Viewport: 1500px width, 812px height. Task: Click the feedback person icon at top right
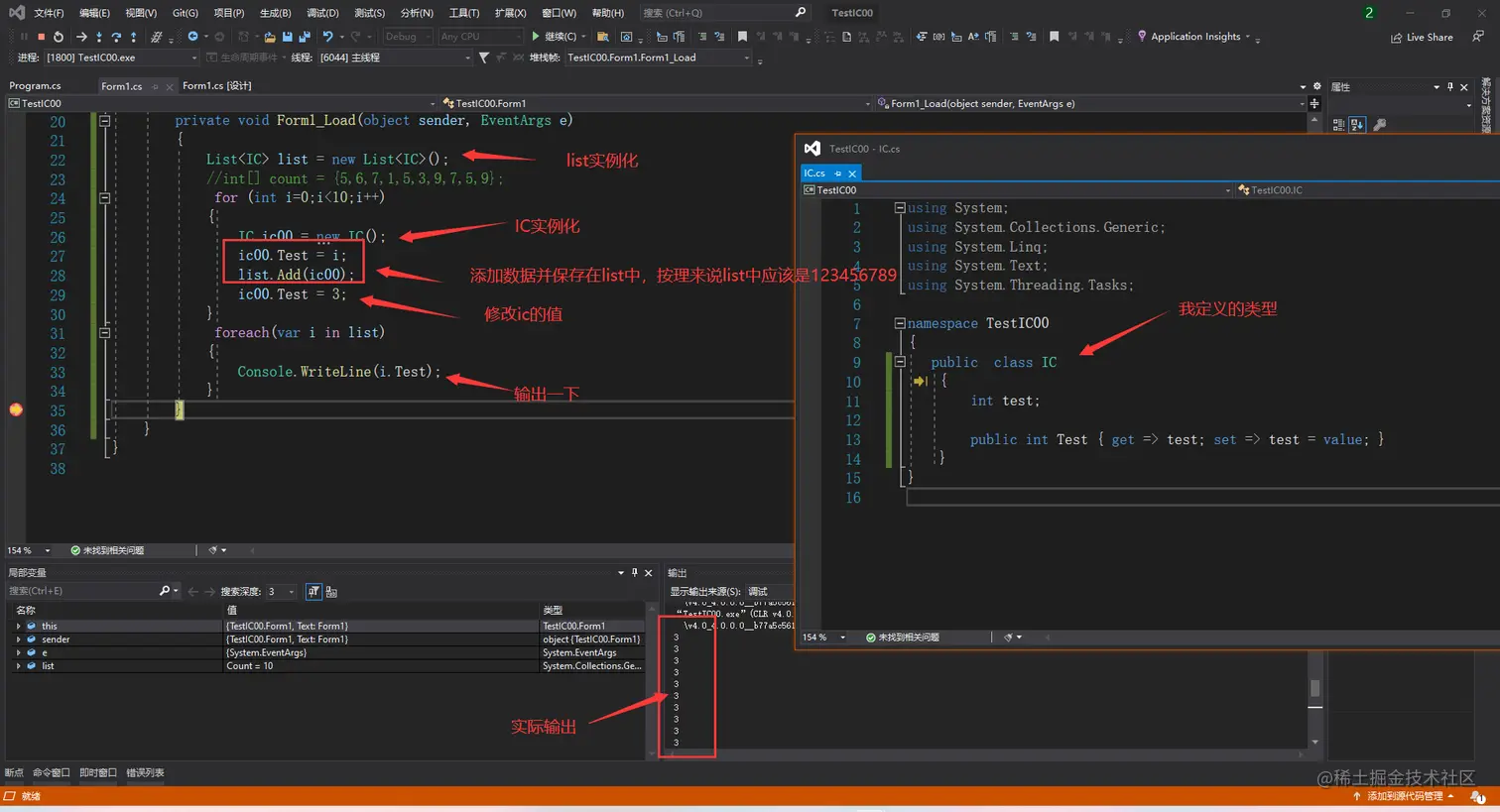point(1478,37)
